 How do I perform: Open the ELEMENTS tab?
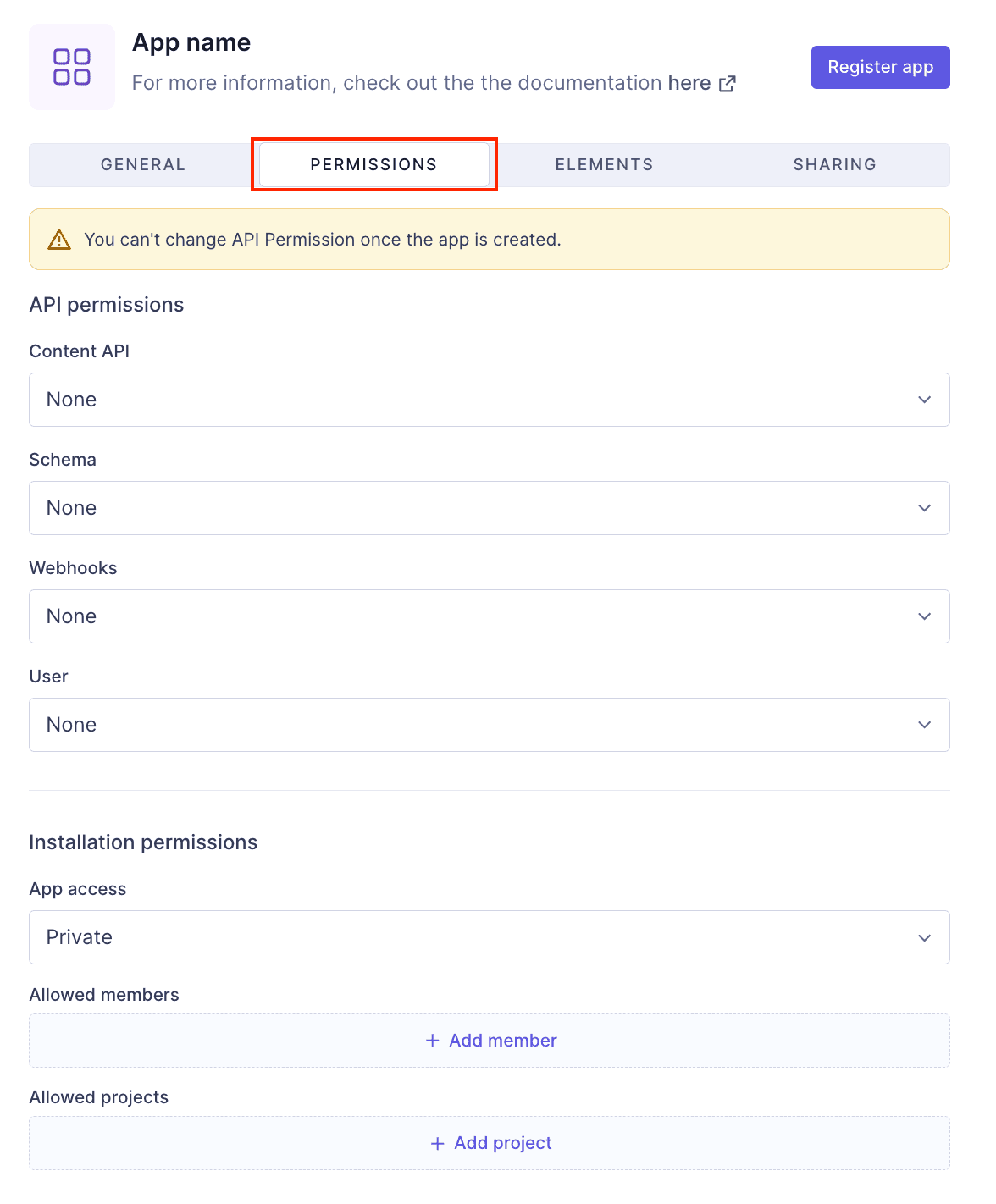point(604,164)
